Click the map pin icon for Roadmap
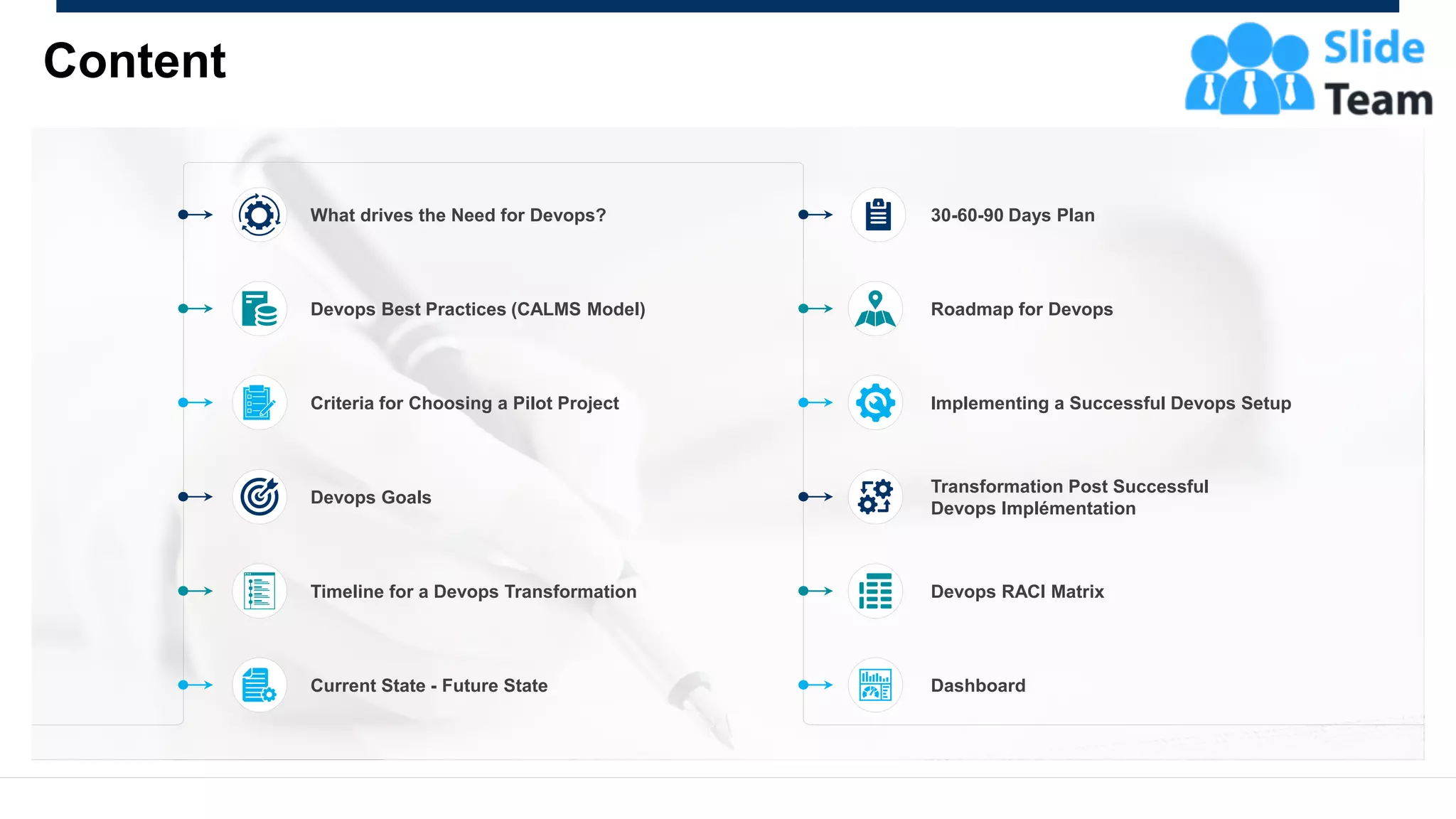Screen dimensions: 1456x819 875,309
